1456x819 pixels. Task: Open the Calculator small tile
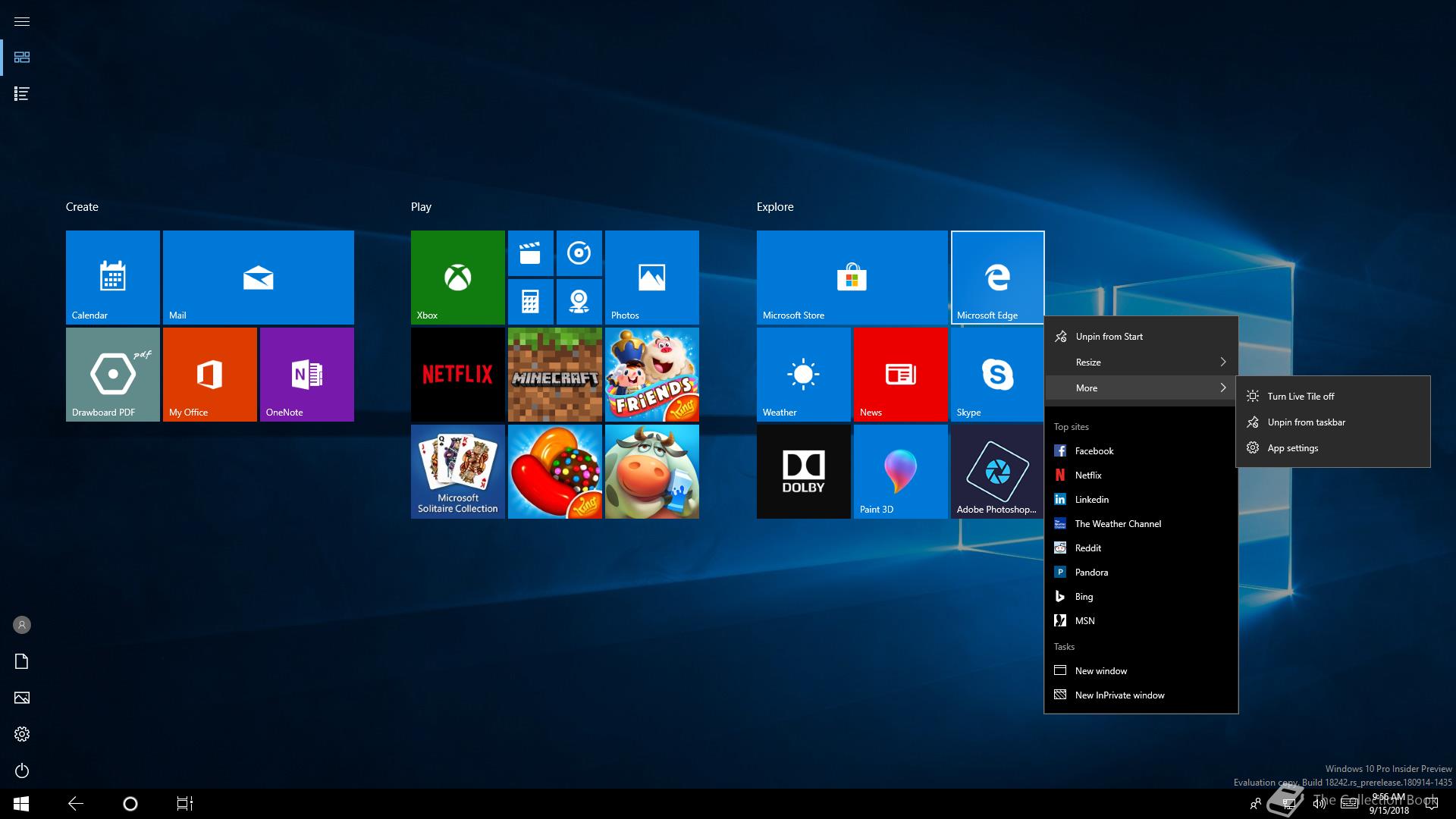530,302
